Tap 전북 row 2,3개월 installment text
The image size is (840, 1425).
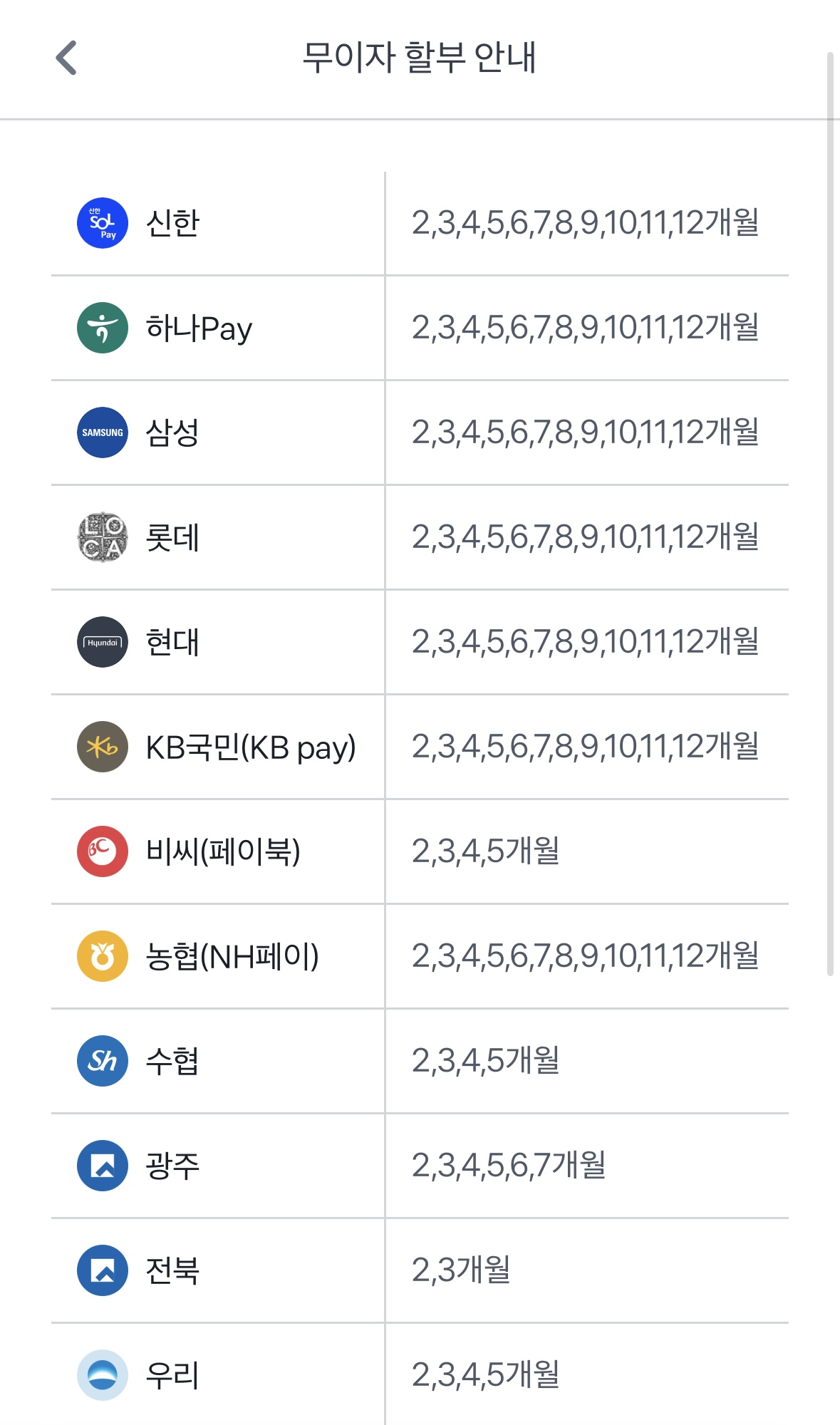[x=461, y=1270]
